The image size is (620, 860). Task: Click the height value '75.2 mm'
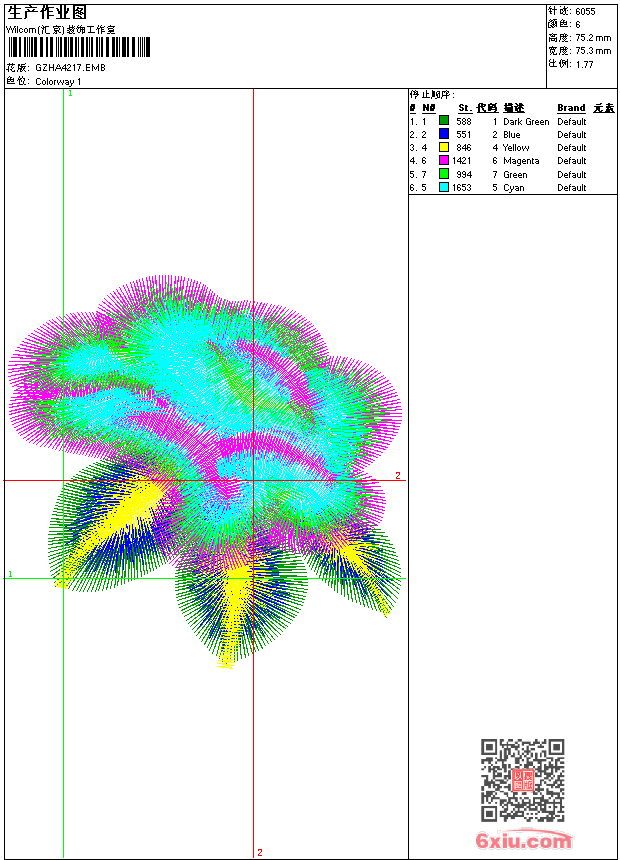pos(593,38)
